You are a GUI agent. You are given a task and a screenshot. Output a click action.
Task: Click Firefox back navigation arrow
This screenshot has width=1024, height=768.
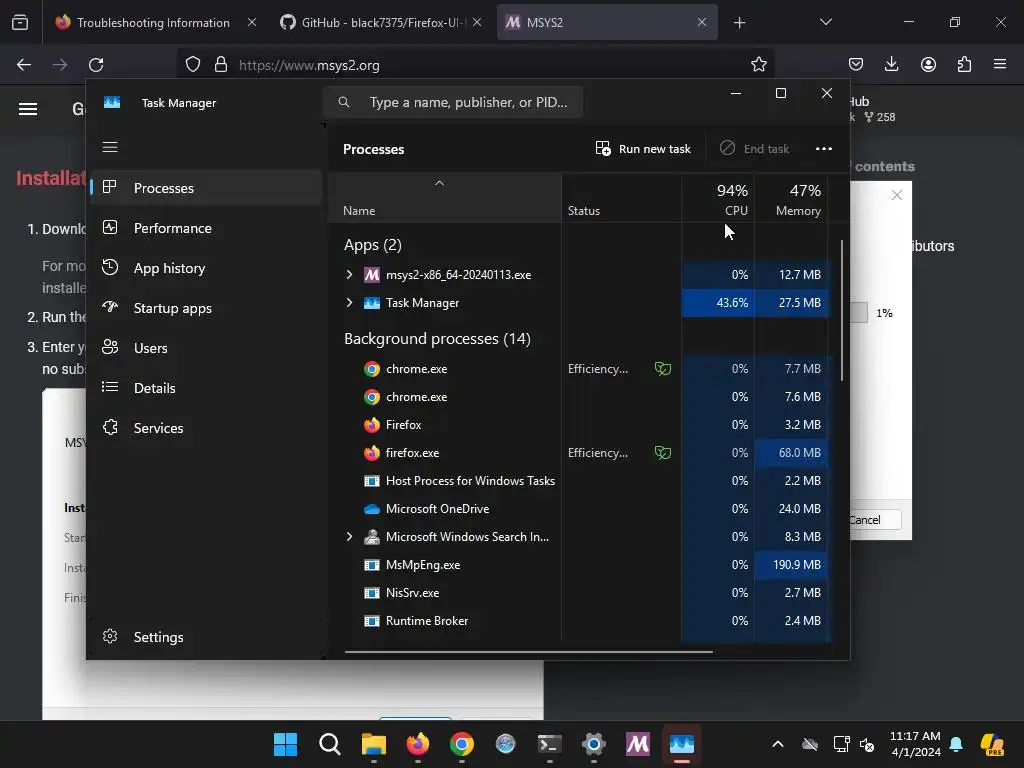coord(24,65)
